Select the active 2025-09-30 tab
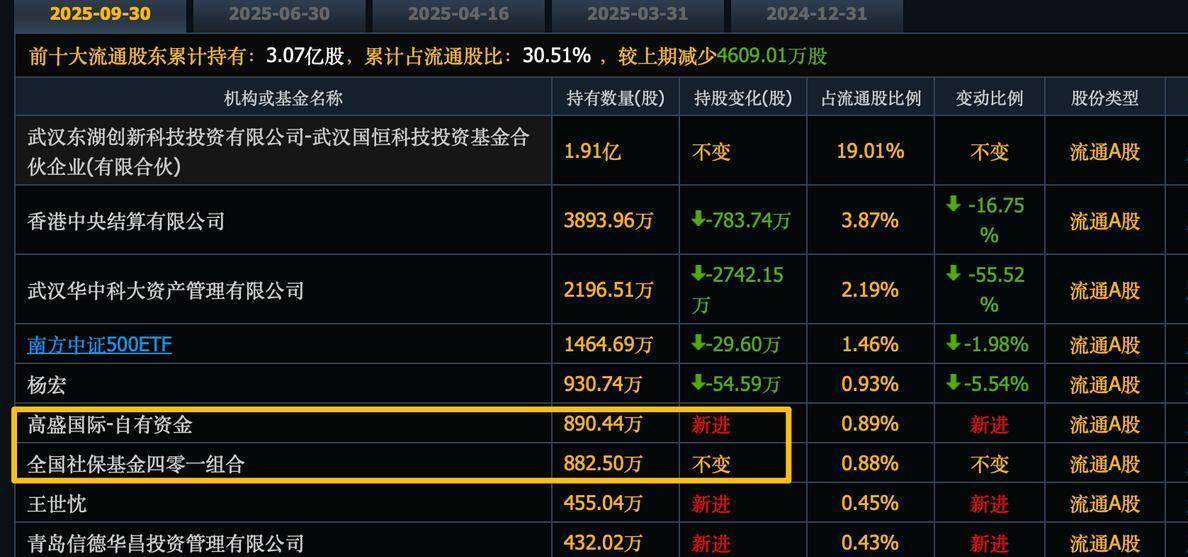Viewport: 1188px width, 557px height. coord(99,14)
